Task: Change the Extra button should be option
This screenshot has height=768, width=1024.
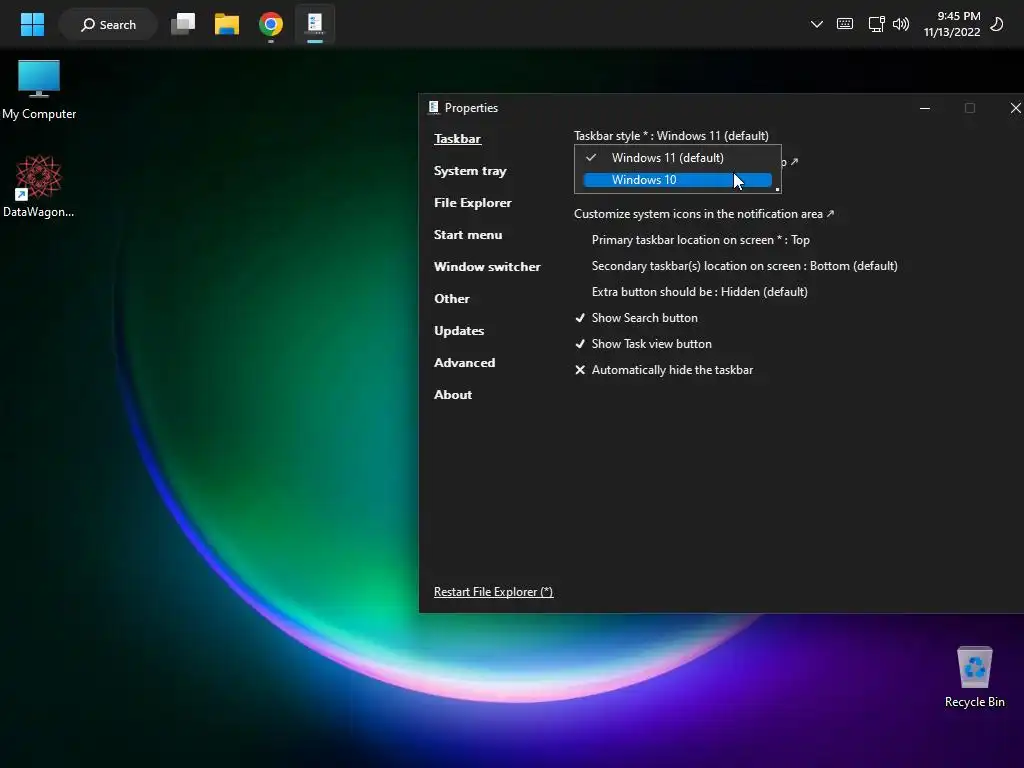Action: point(699,292)
